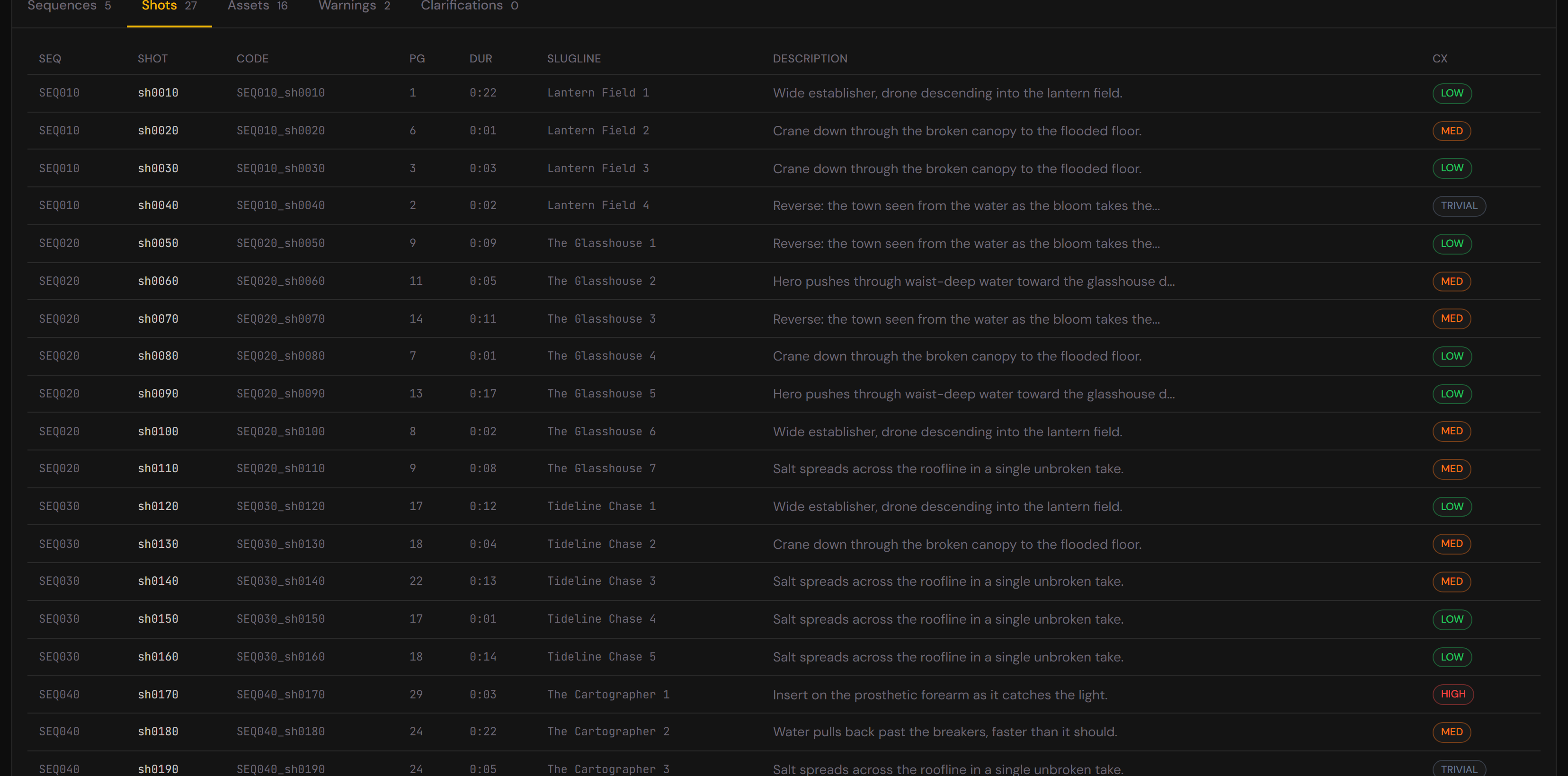Select slugline Tideline Chase 3
The width and height of the screenshot is (1568, 776).
601,581
